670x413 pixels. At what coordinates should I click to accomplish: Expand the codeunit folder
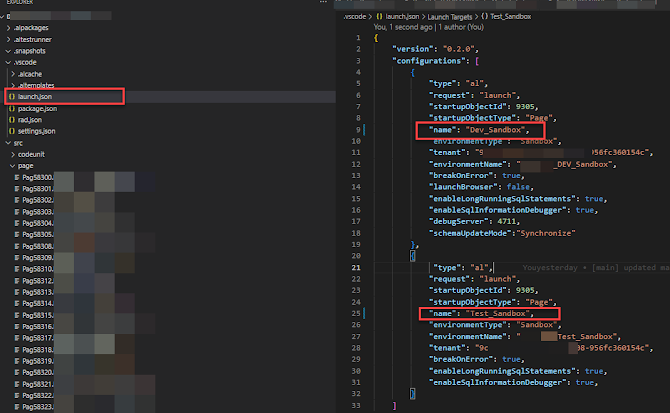point(14,154)
